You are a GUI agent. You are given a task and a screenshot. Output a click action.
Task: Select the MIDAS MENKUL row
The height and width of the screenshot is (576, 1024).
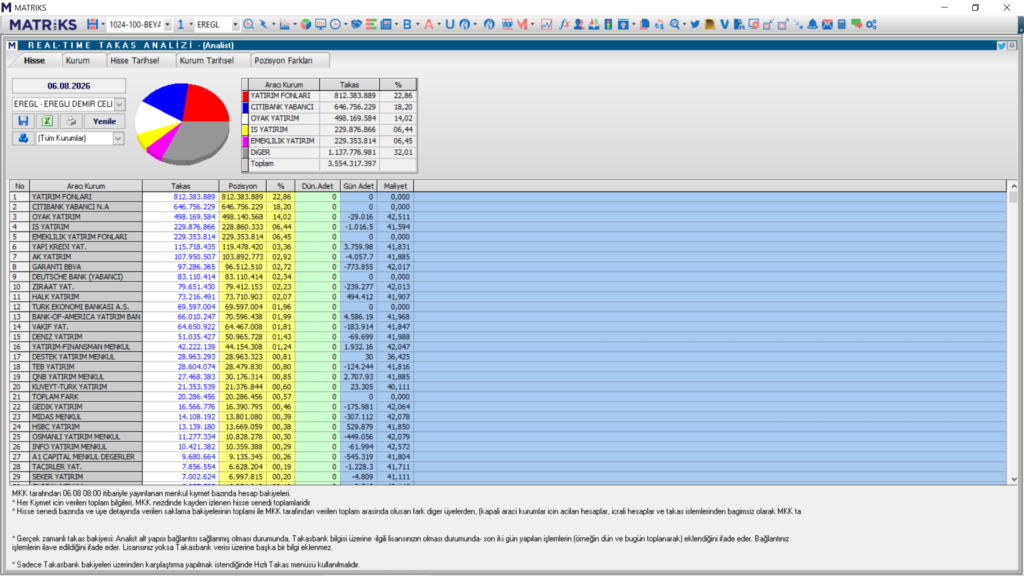(x=508, y=417)
